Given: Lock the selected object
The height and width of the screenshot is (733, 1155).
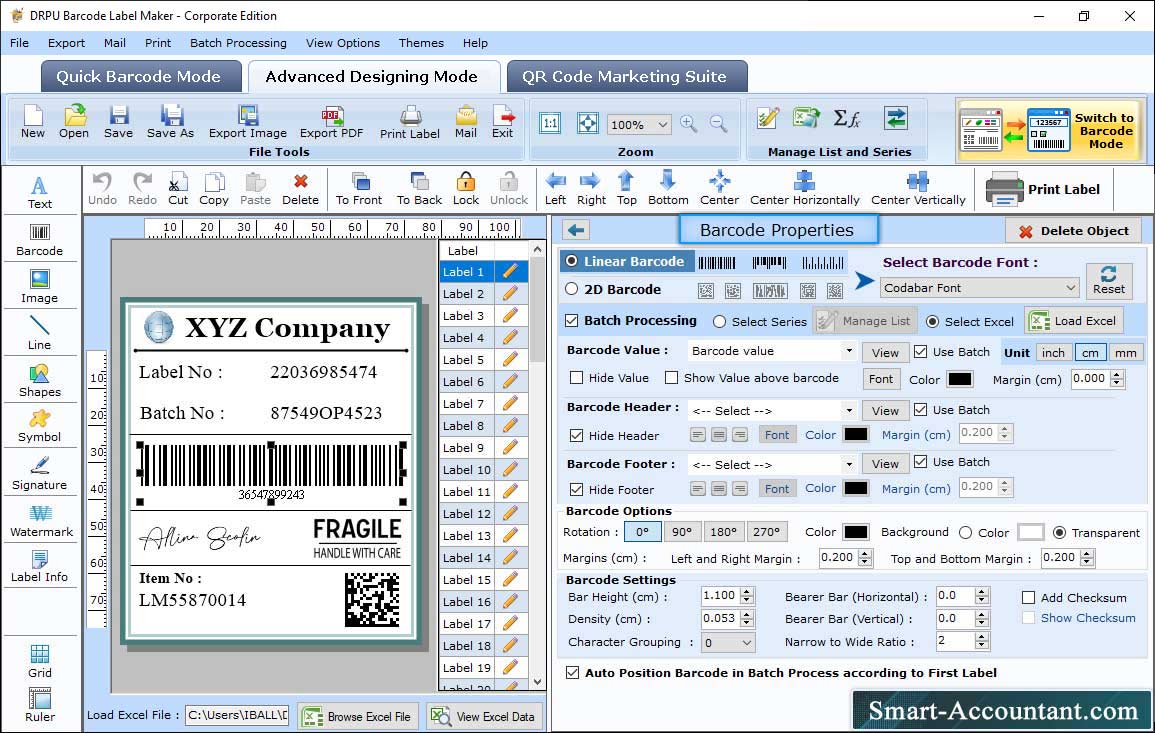Looking at the screenshot, I should click(x=466, y=189).
